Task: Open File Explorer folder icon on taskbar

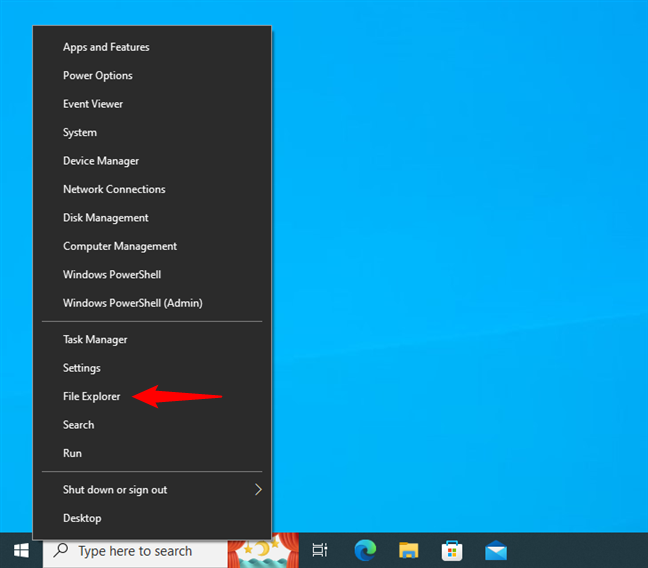Action: pyautogui.click(x=409, y=551)
